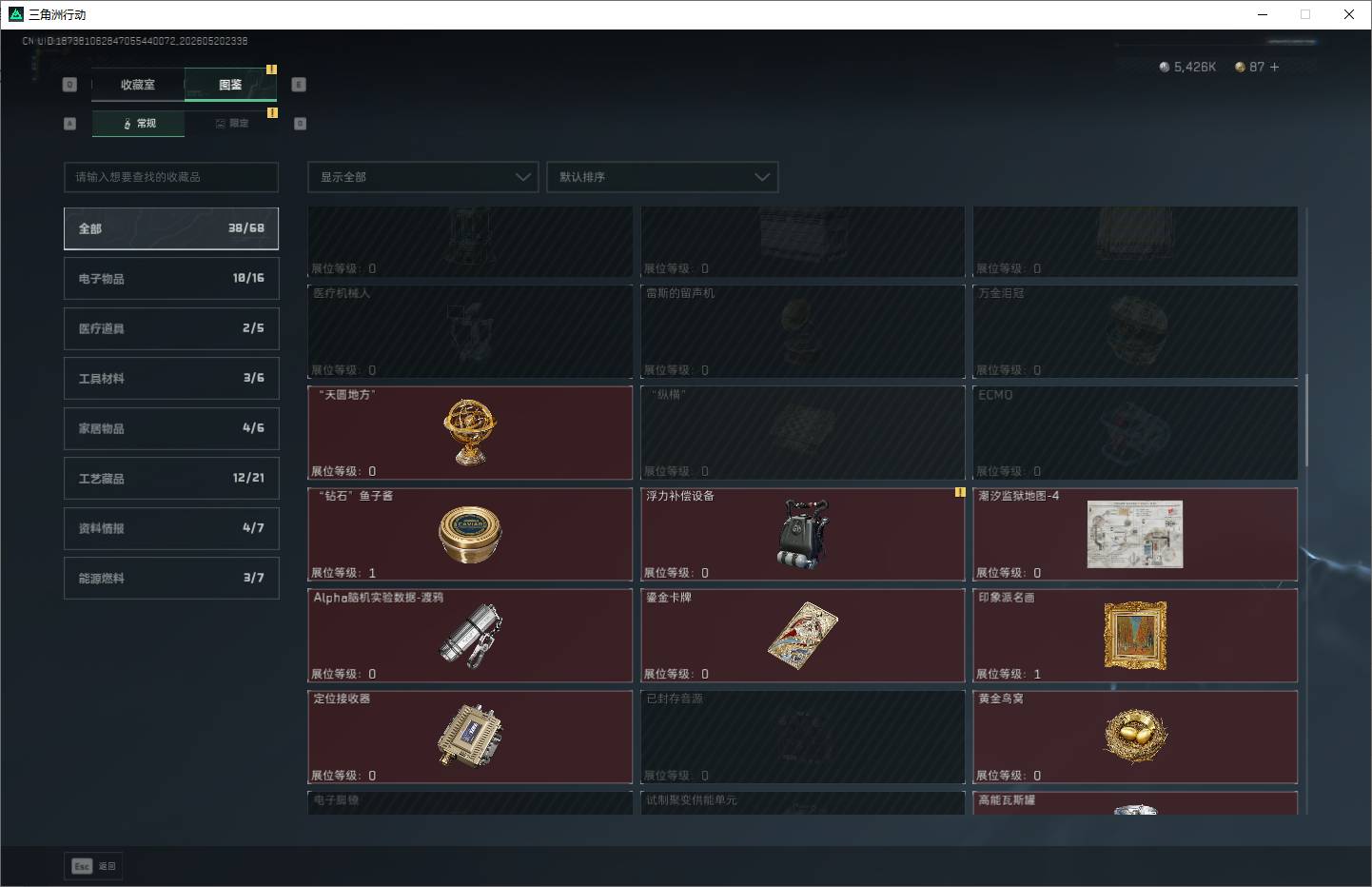The image size is (1372, 887).
Task: Click the plus icon next to currency 87
Action: 1274,67
